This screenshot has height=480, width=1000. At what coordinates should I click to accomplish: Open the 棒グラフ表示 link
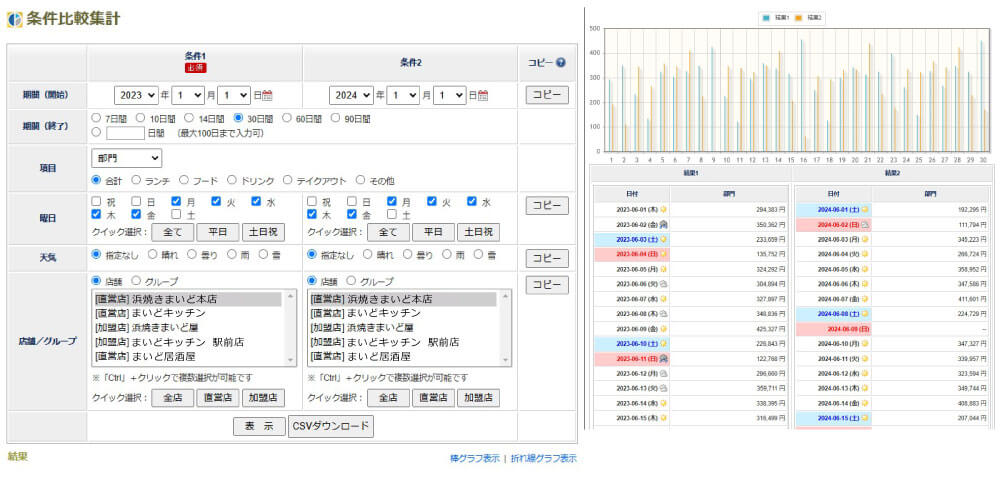pos(474,458)
